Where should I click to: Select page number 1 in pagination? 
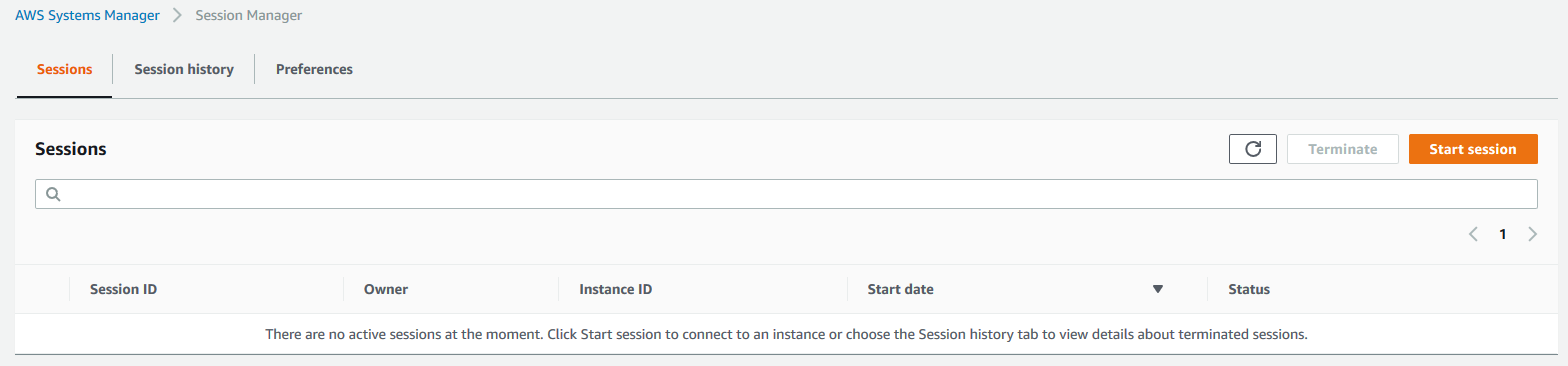[1502, 234]
